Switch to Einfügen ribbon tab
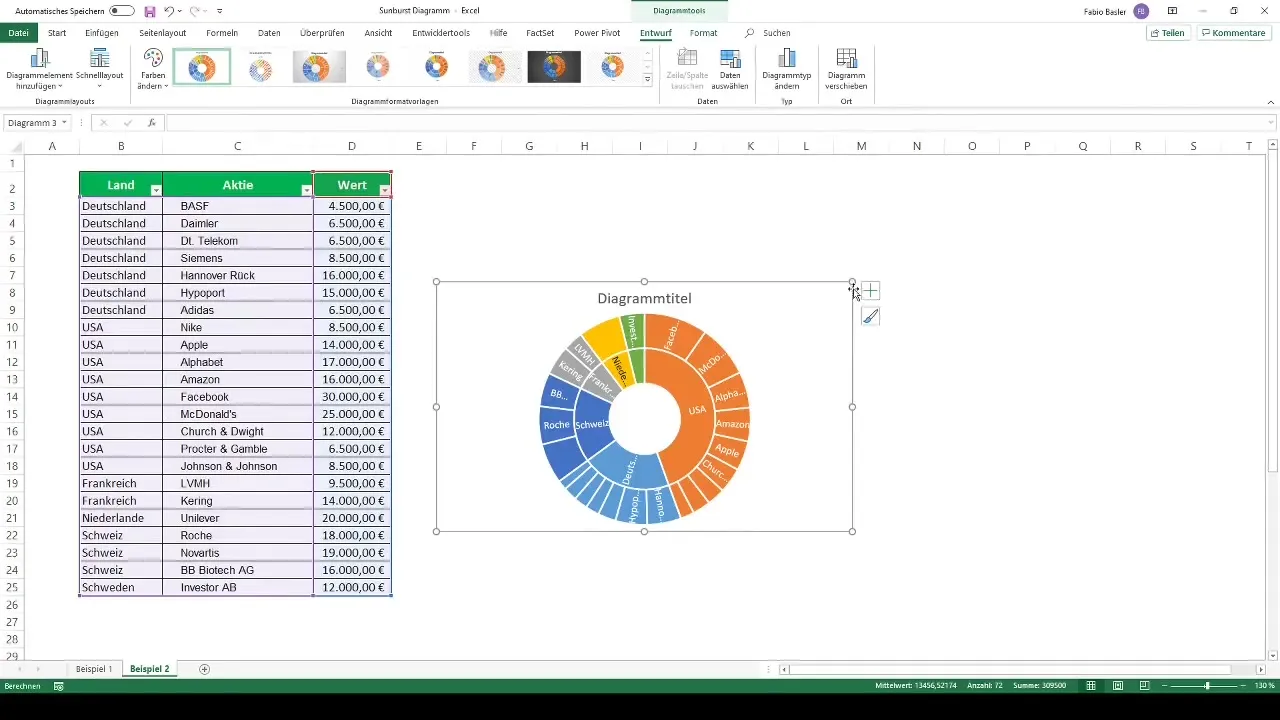The image size is (1280, 720). pos(102,33)
